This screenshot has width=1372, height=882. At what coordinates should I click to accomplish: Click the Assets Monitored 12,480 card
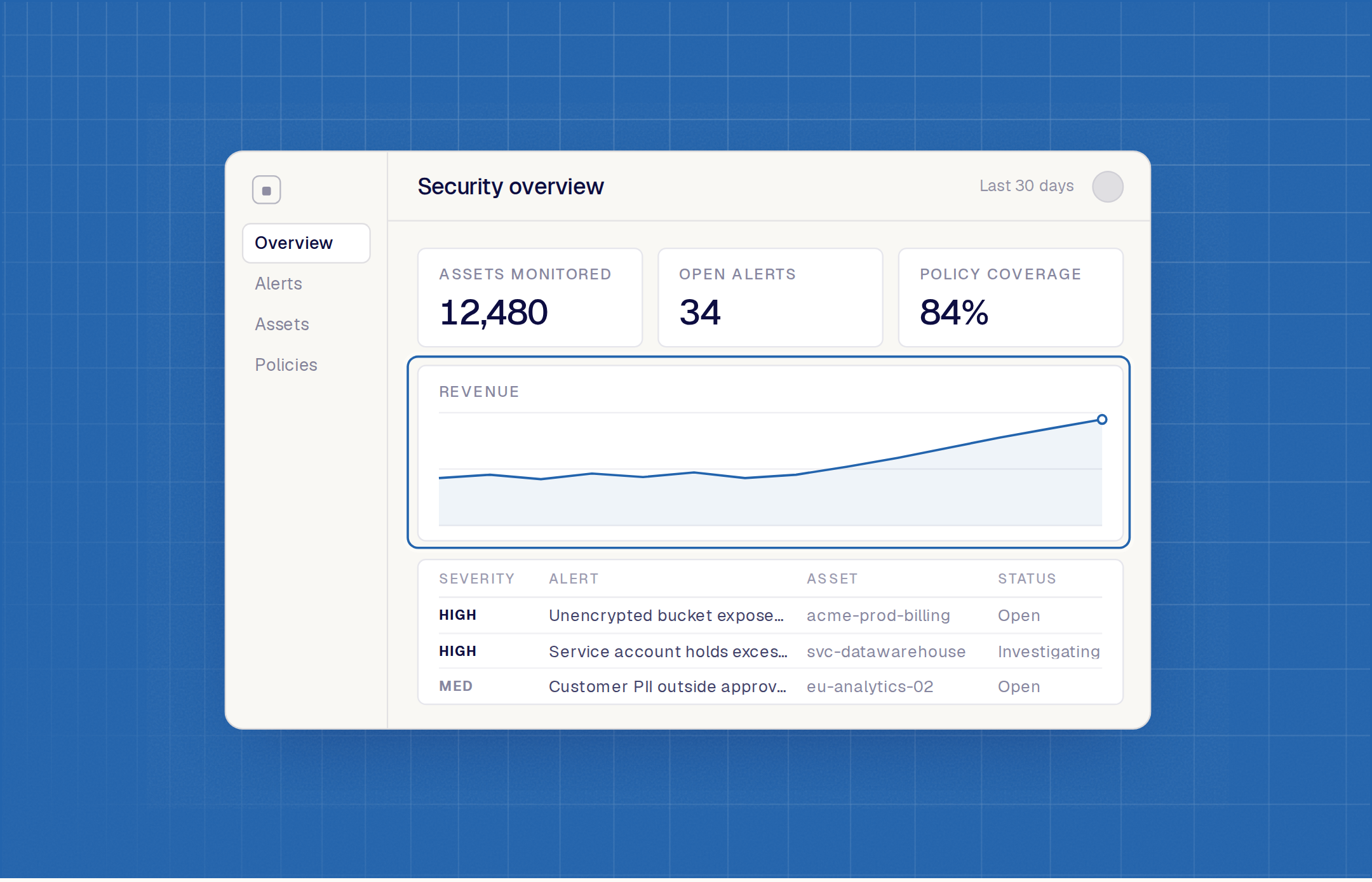[530, 298]
